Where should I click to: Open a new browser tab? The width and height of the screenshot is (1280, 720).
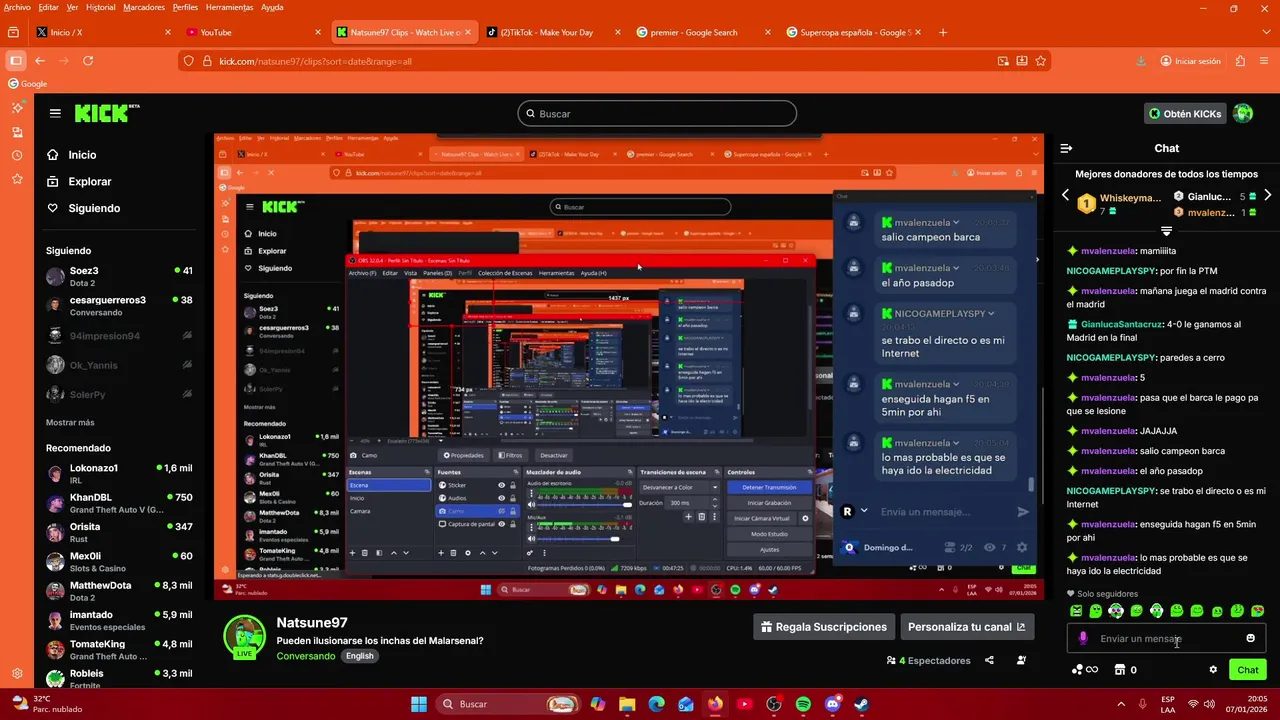point(943,32)
